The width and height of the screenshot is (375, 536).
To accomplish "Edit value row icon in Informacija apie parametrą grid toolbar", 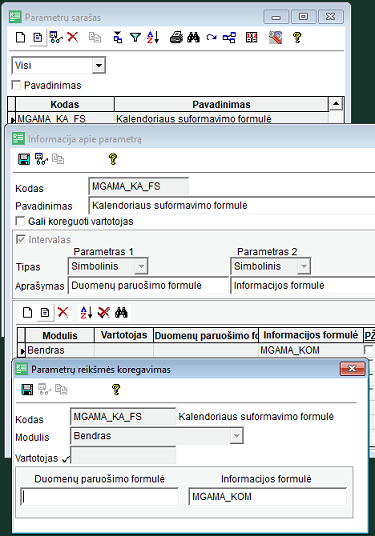I will [45, 312].
